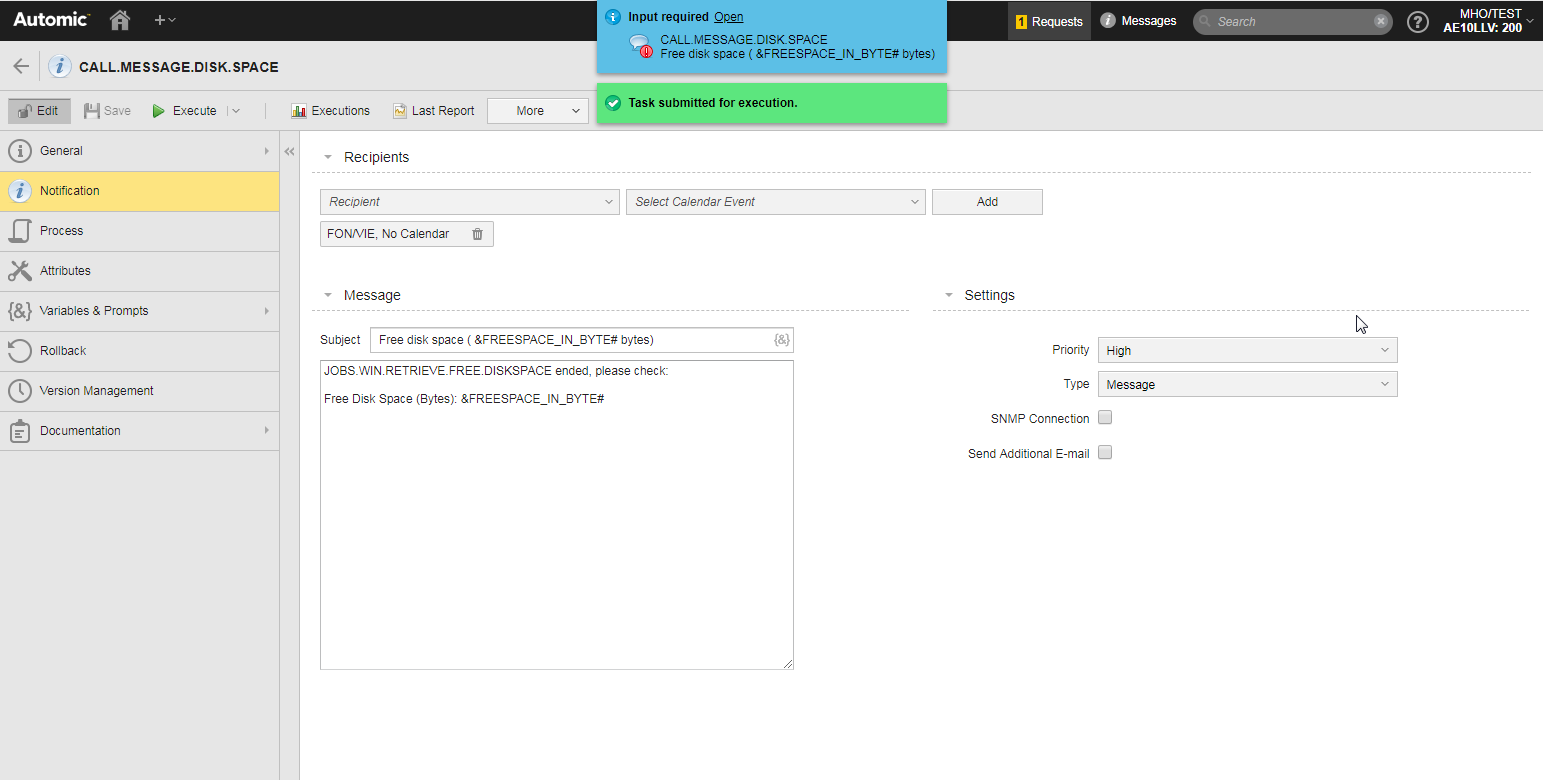Clear the search box with X icon
This screenshot has height=780, width=1543.
pos(1381,21)
